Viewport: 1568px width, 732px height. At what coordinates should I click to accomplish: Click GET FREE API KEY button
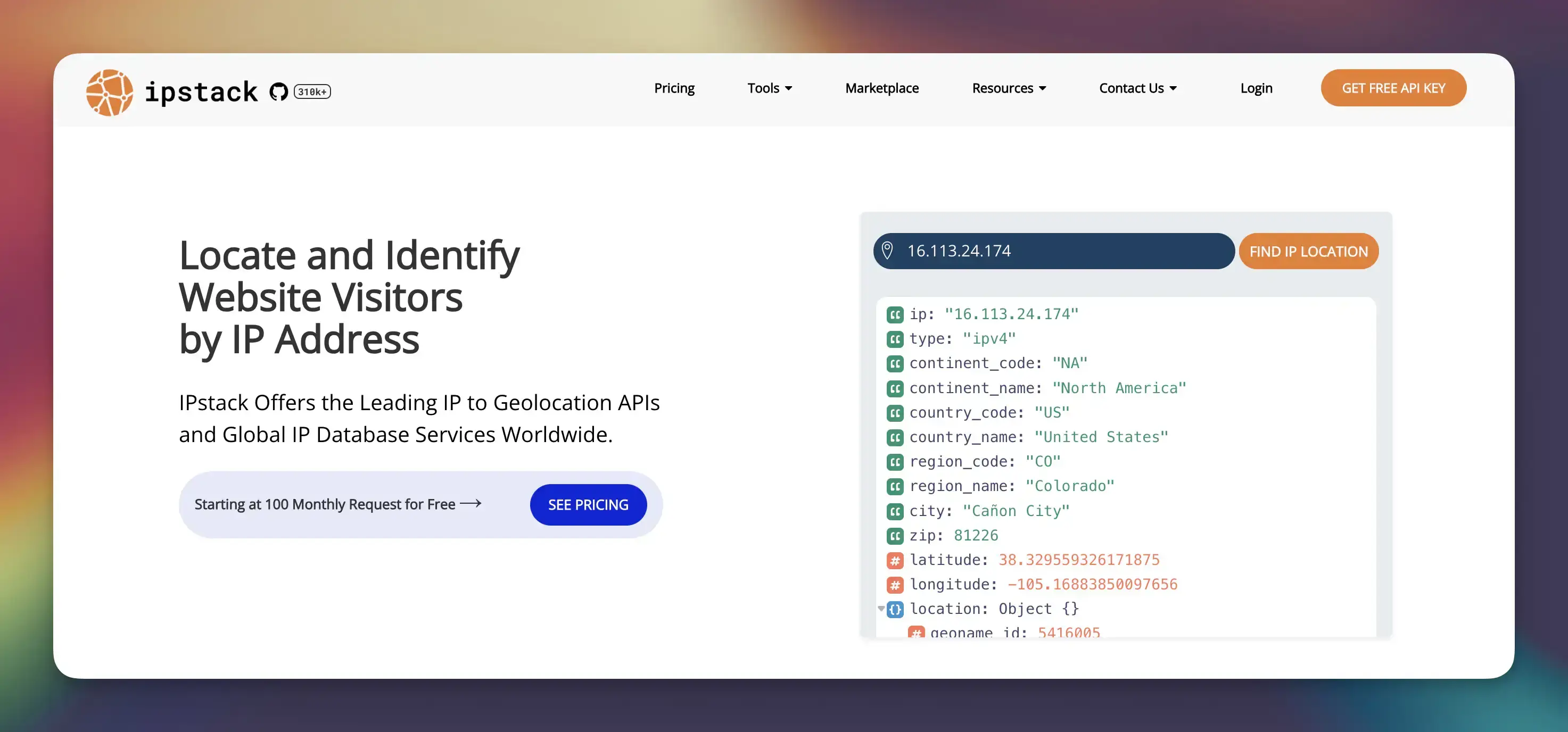(x=1393, y=88)
